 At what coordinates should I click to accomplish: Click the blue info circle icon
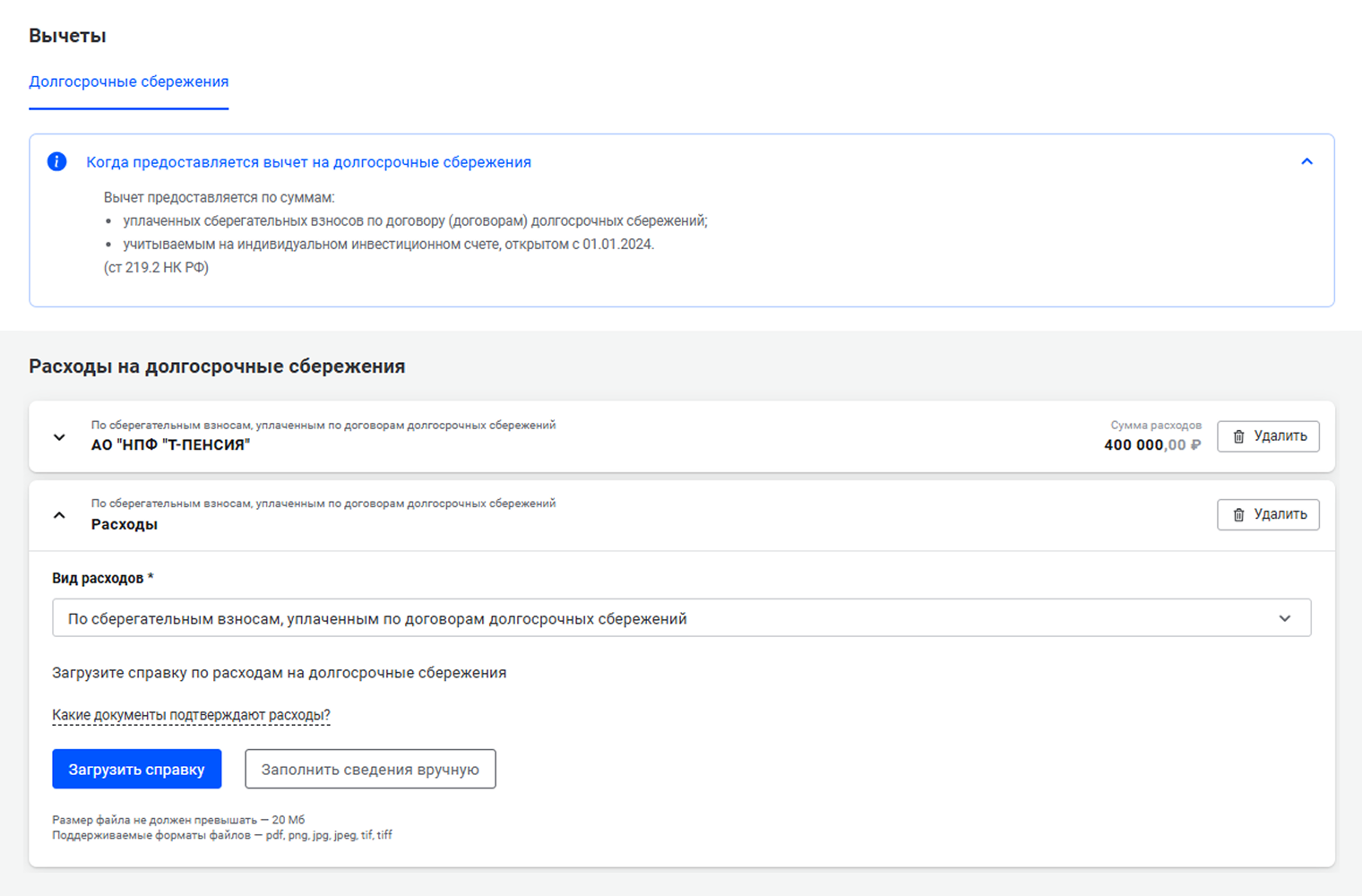pos(56,161)
